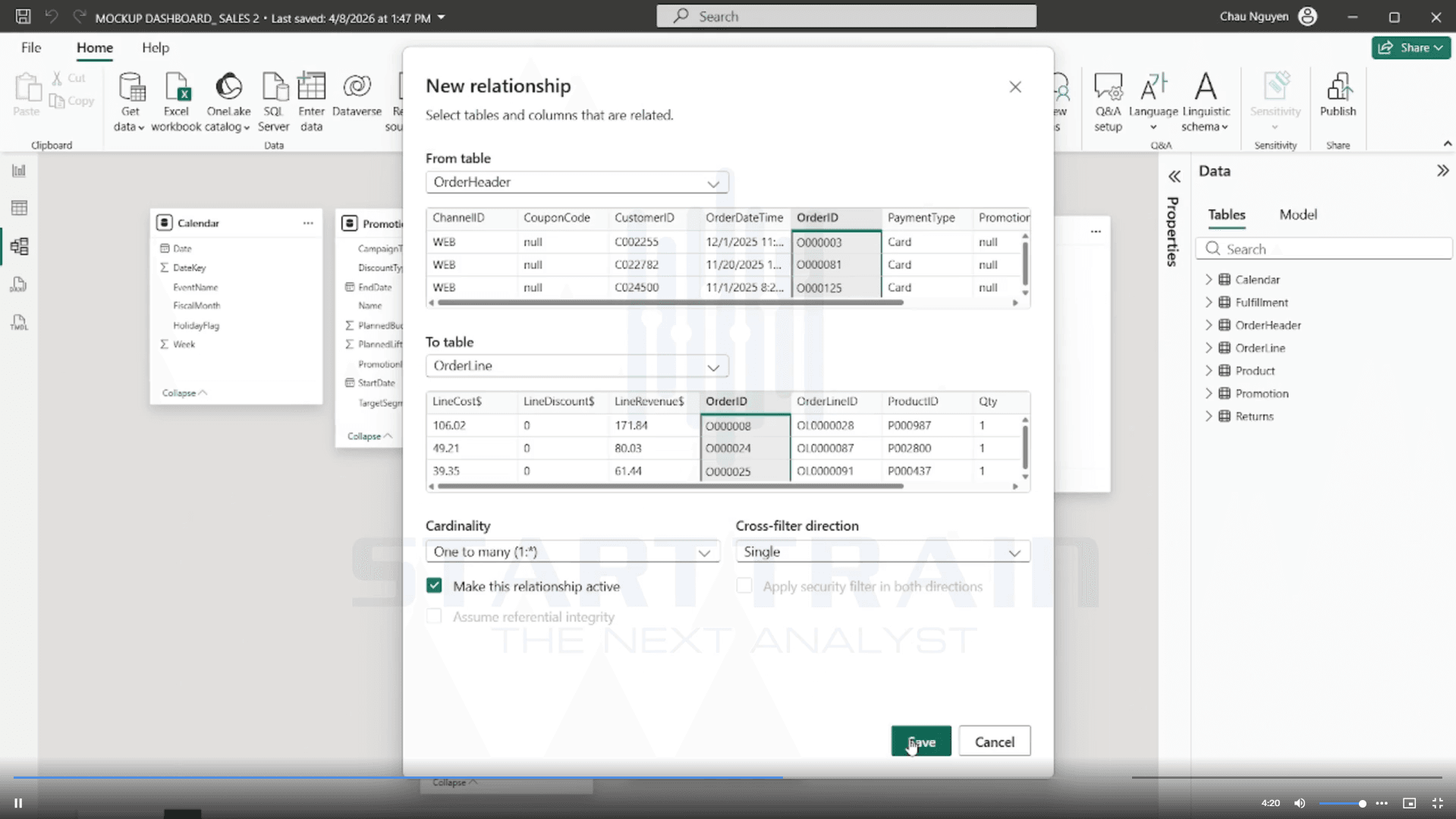The height and width of the screenshot is (819, 1456).
Task: Click the Undo arrow in title bar
Action: pyautogui.click(x=51, y=16)
